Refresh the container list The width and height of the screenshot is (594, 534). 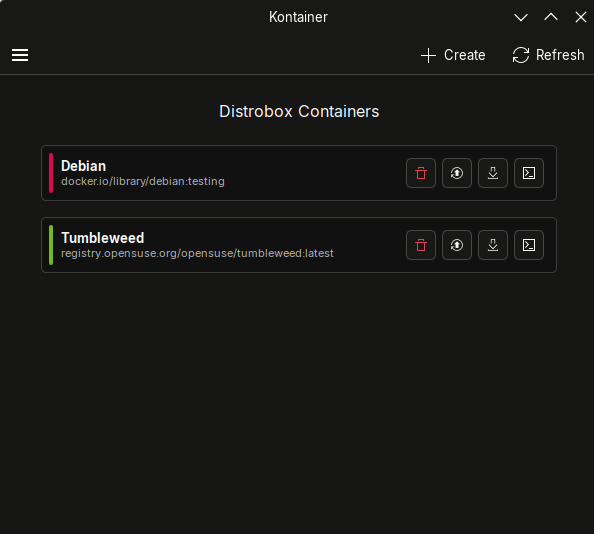tap(548, 55)
